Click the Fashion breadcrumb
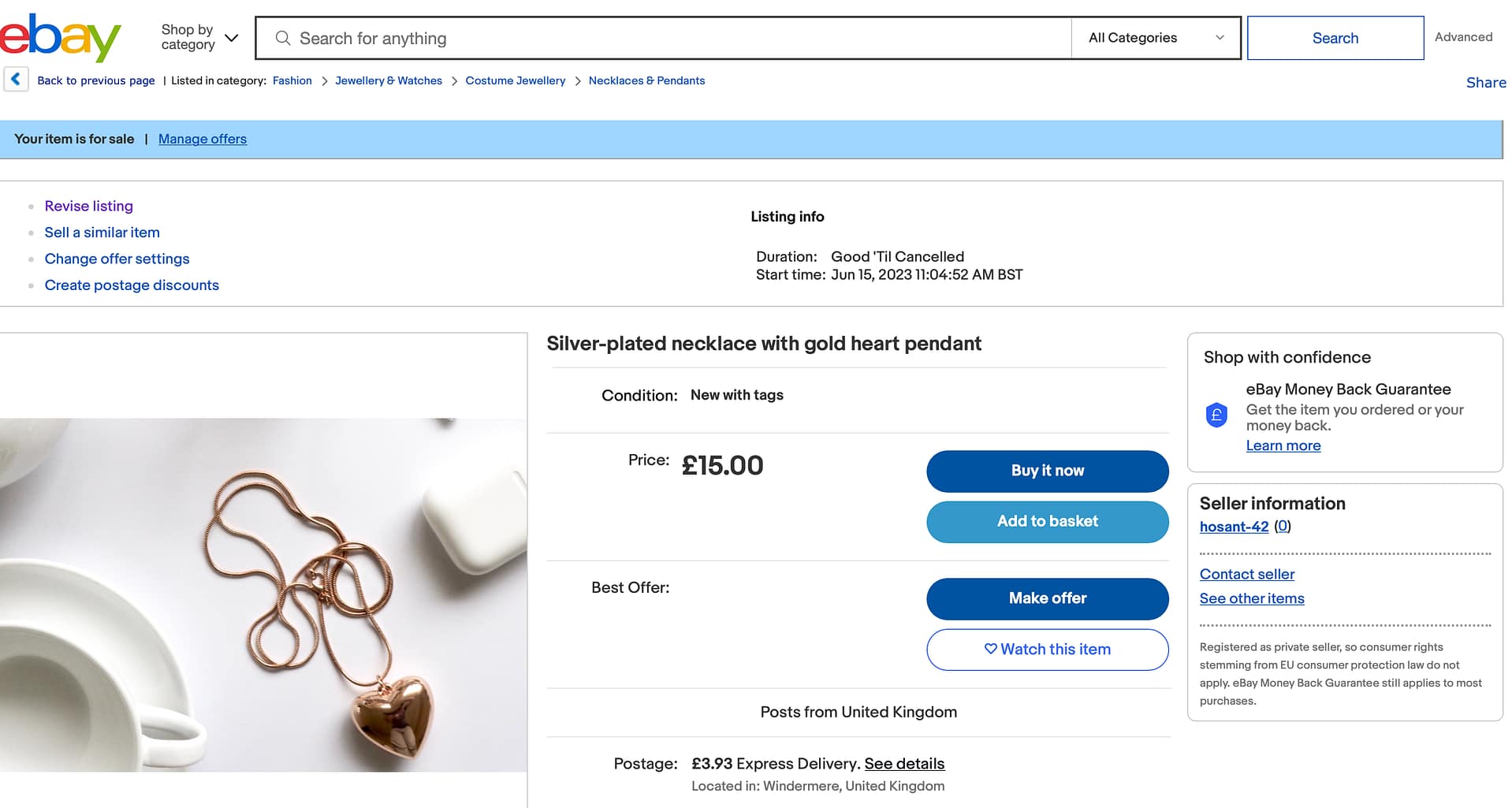The width and height of the screenshot is (1512, 808). 292,80
